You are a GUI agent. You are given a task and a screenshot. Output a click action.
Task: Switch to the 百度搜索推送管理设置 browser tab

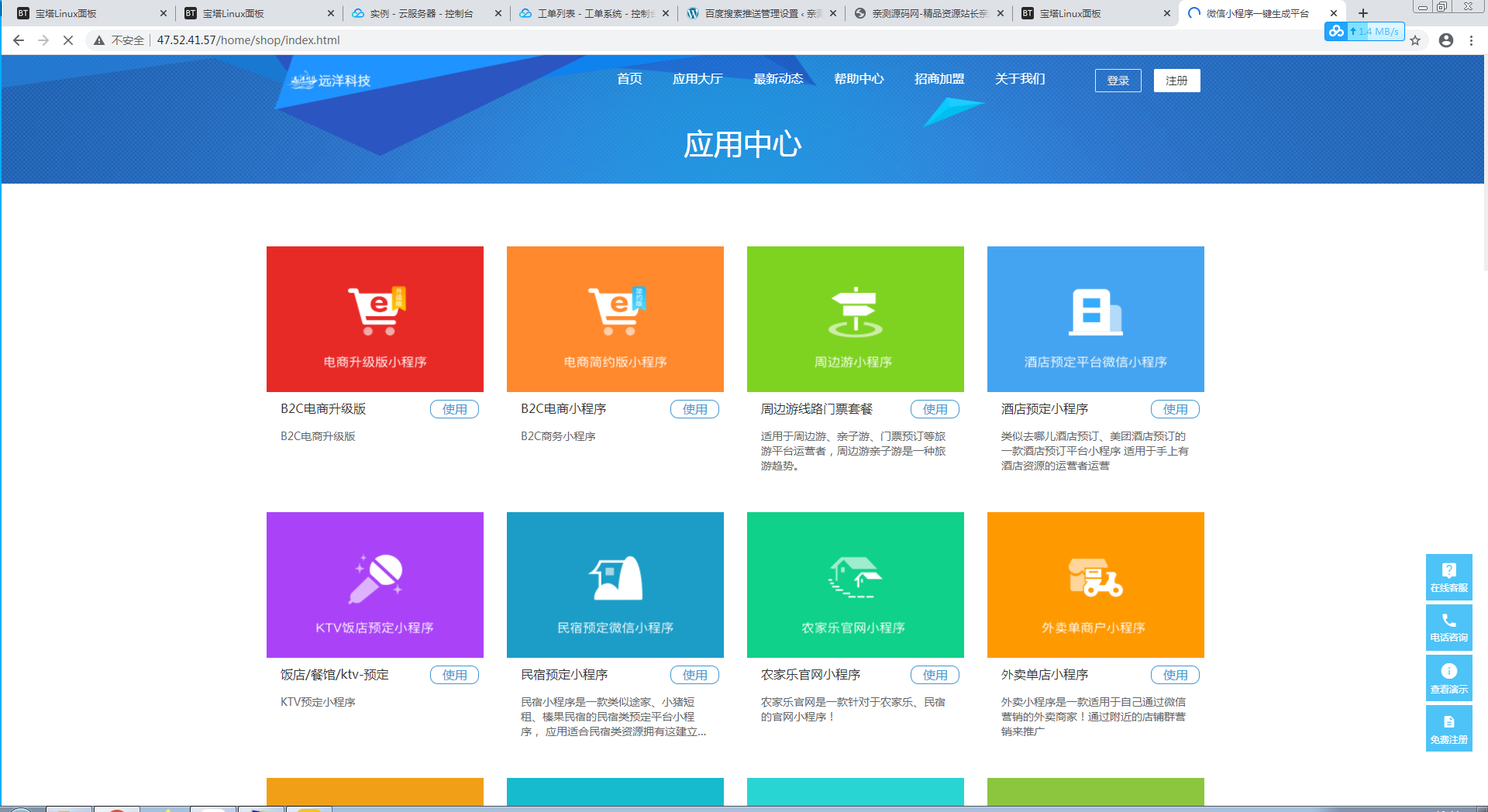coord(759,13)
